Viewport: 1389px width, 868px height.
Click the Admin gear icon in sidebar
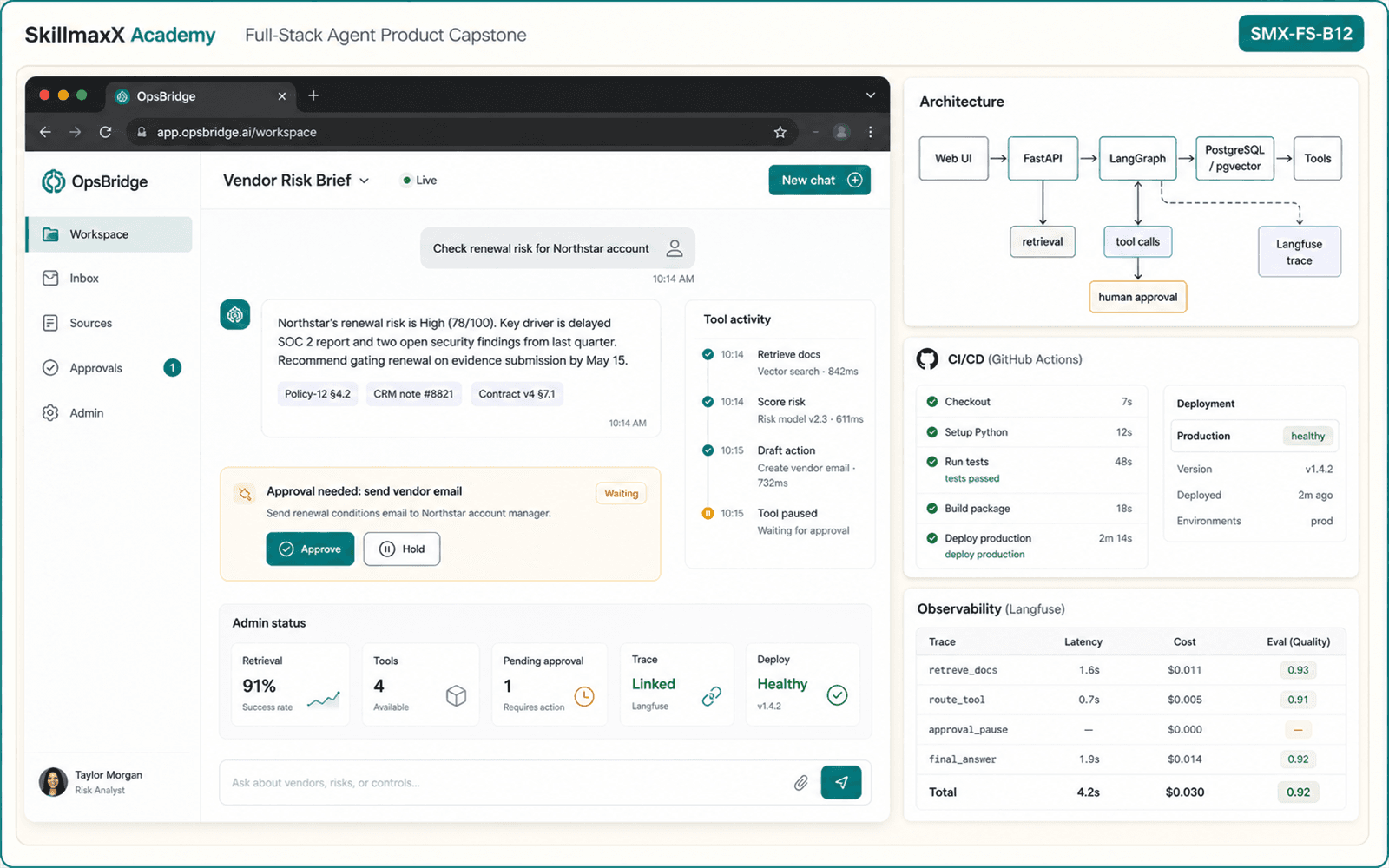click(50, 413)
